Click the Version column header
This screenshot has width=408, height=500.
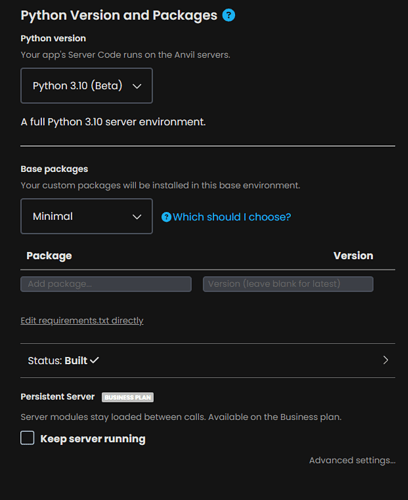(353, 256)
